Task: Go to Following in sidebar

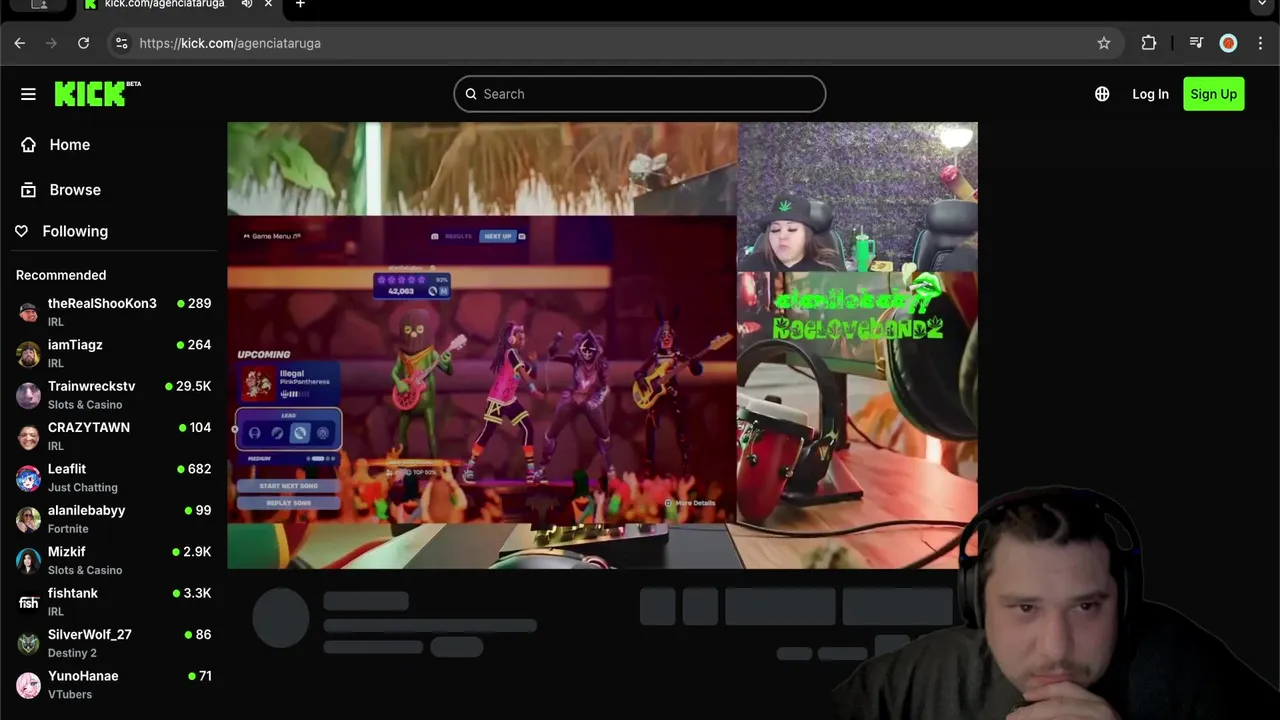Action: point(75,231)
